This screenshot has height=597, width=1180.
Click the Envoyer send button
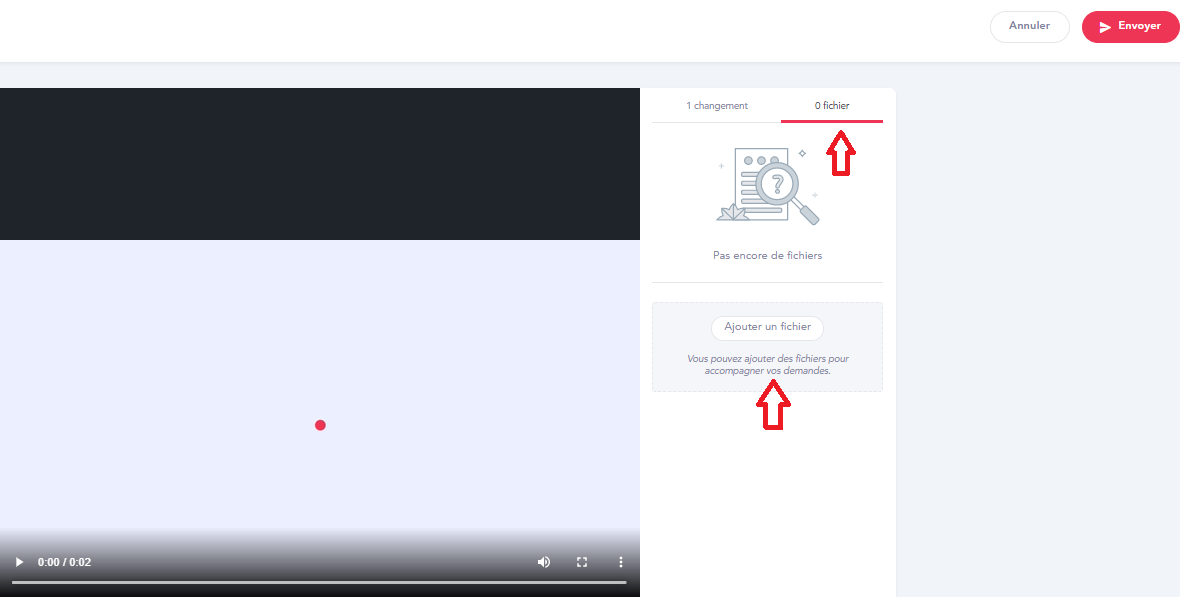pos(1130,27)
